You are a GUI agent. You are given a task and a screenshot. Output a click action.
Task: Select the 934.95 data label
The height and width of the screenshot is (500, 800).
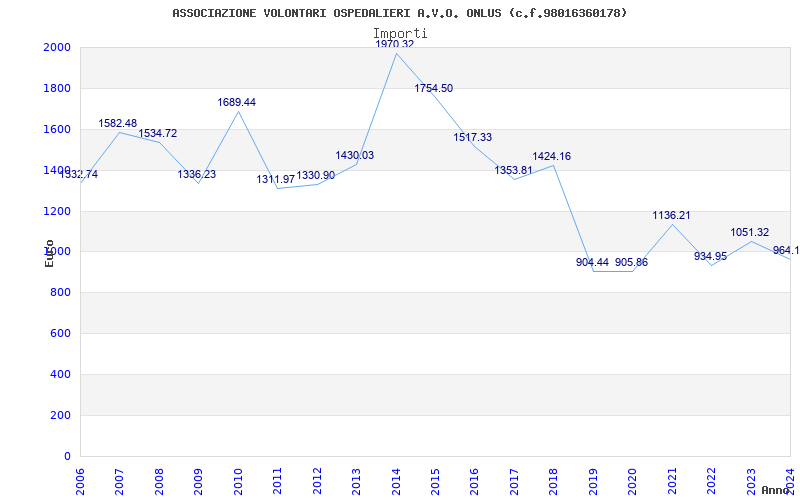710,256
